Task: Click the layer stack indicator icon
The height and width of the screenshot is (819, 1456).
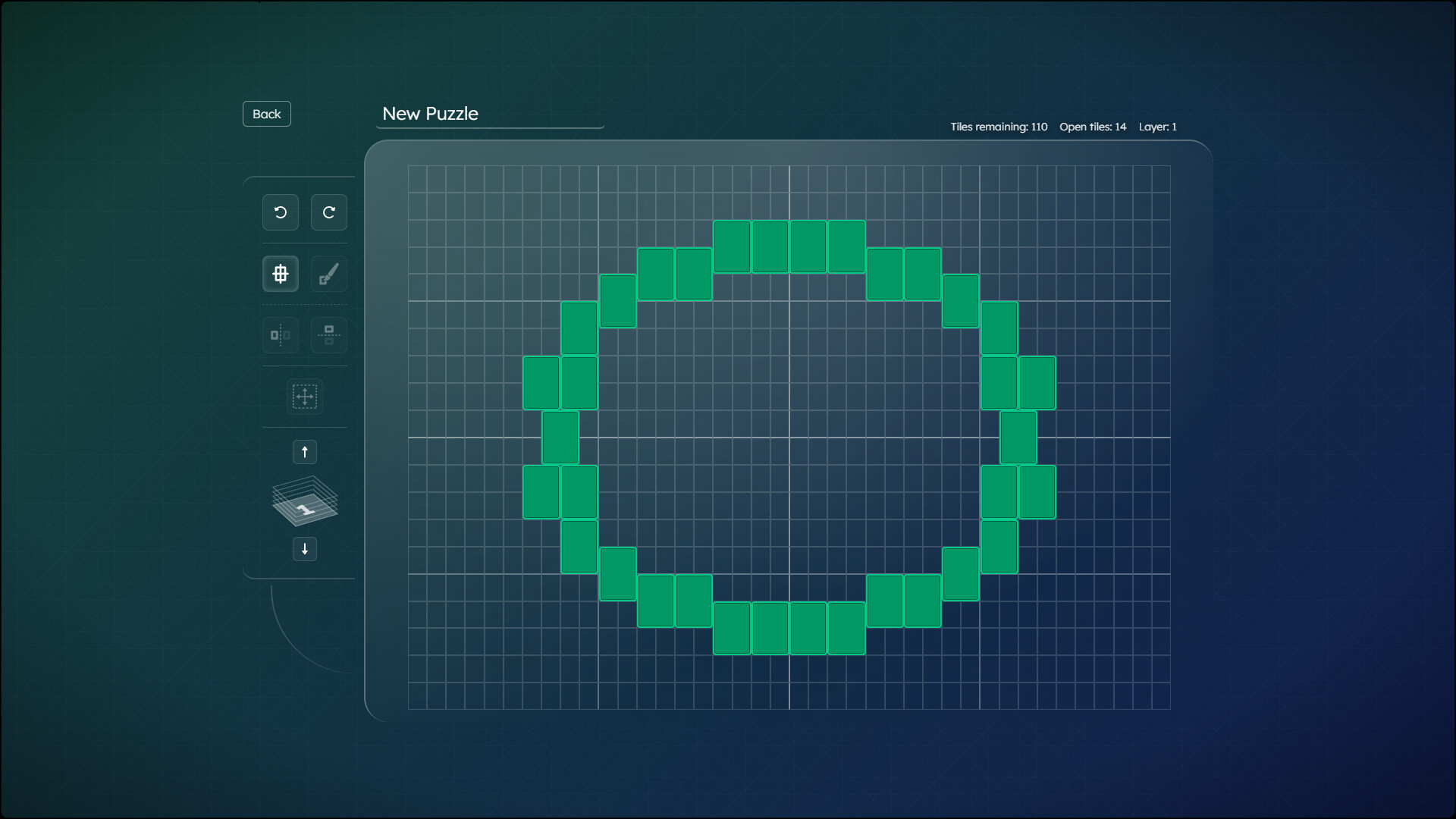Action: [x=305, y=501]
